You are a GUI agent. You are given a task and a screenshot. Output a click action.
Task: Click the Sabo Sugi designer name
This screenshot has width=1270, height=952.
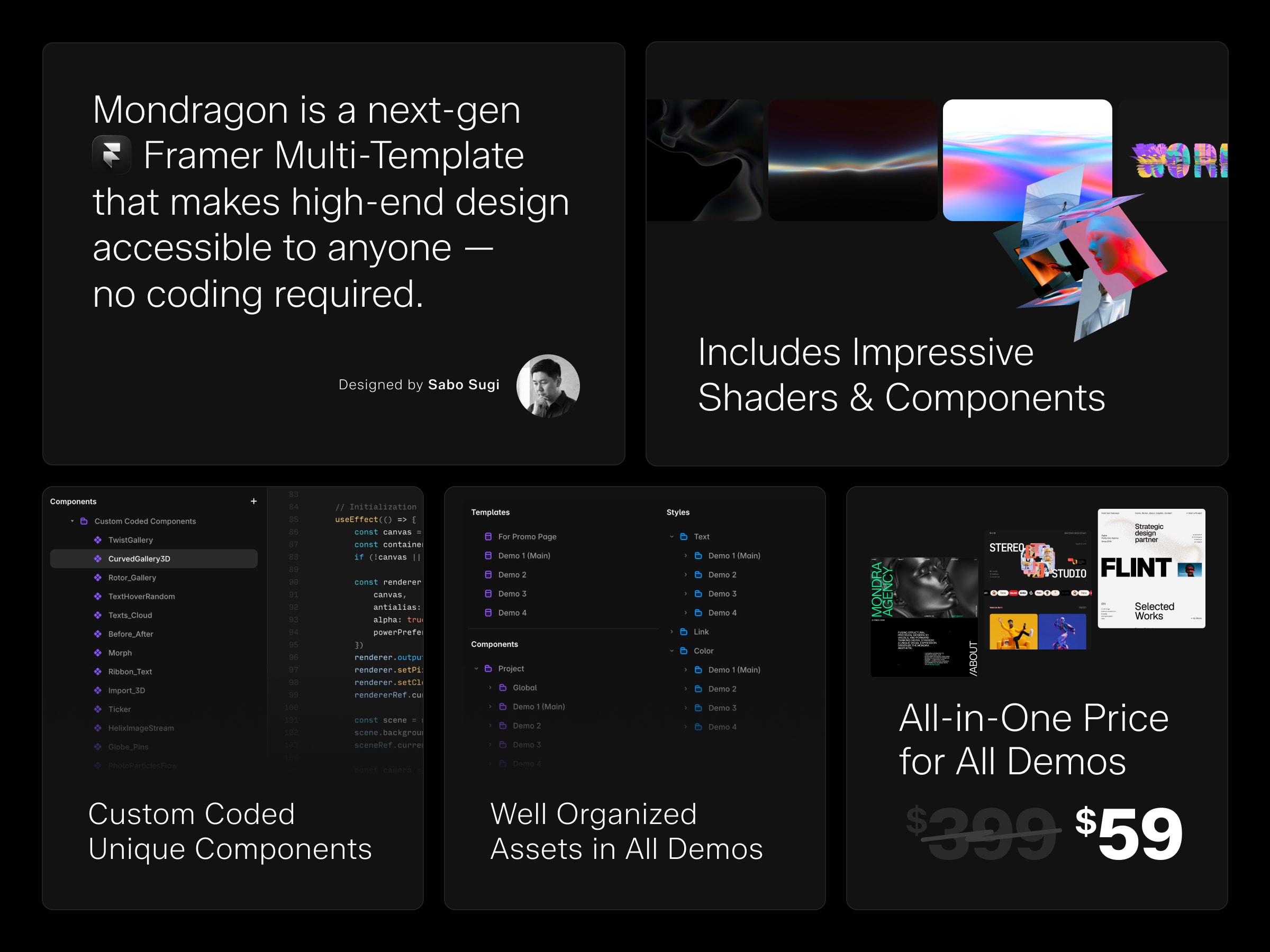click(464, 385)
